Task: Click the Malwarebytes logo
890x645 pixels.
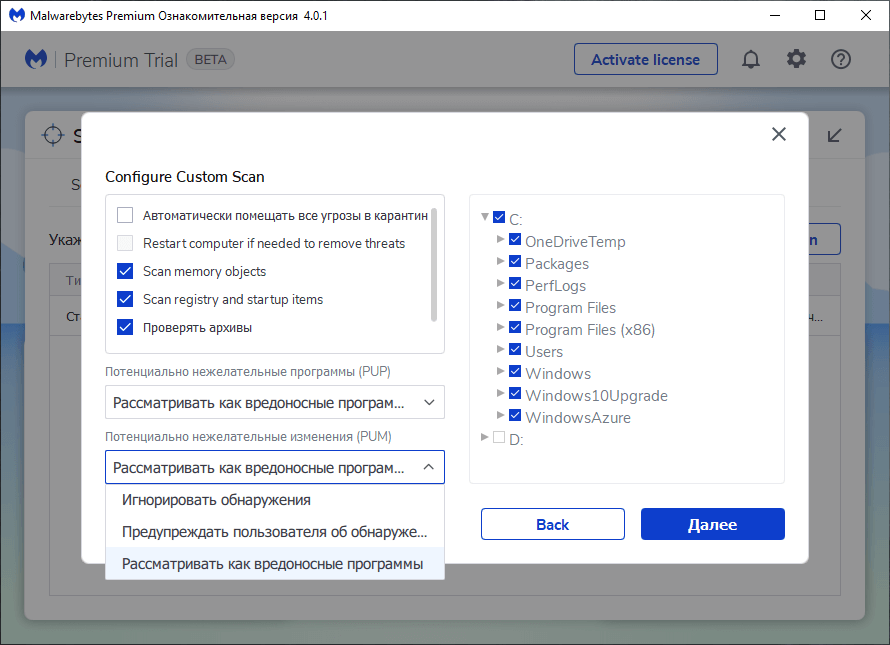Action: (36, 59)
